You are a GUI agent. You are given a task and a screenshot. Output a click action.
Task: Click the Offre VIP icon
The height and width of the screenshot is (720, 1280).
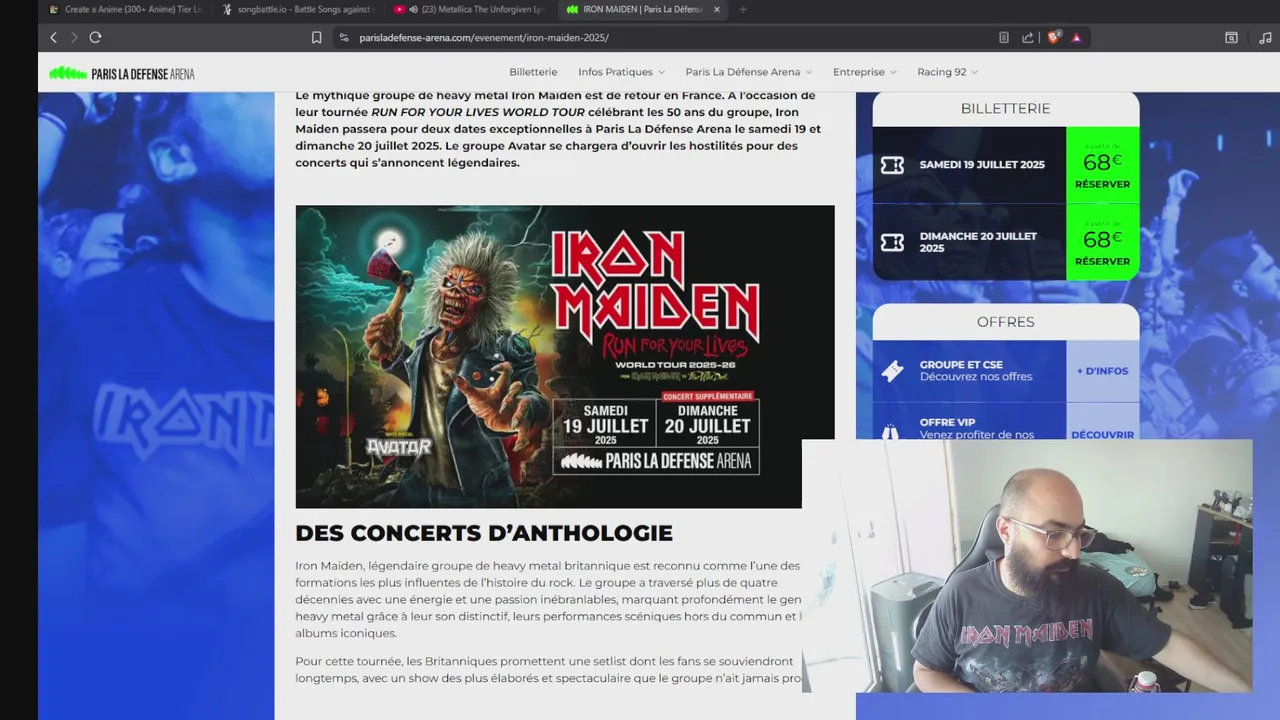point(892,431)
